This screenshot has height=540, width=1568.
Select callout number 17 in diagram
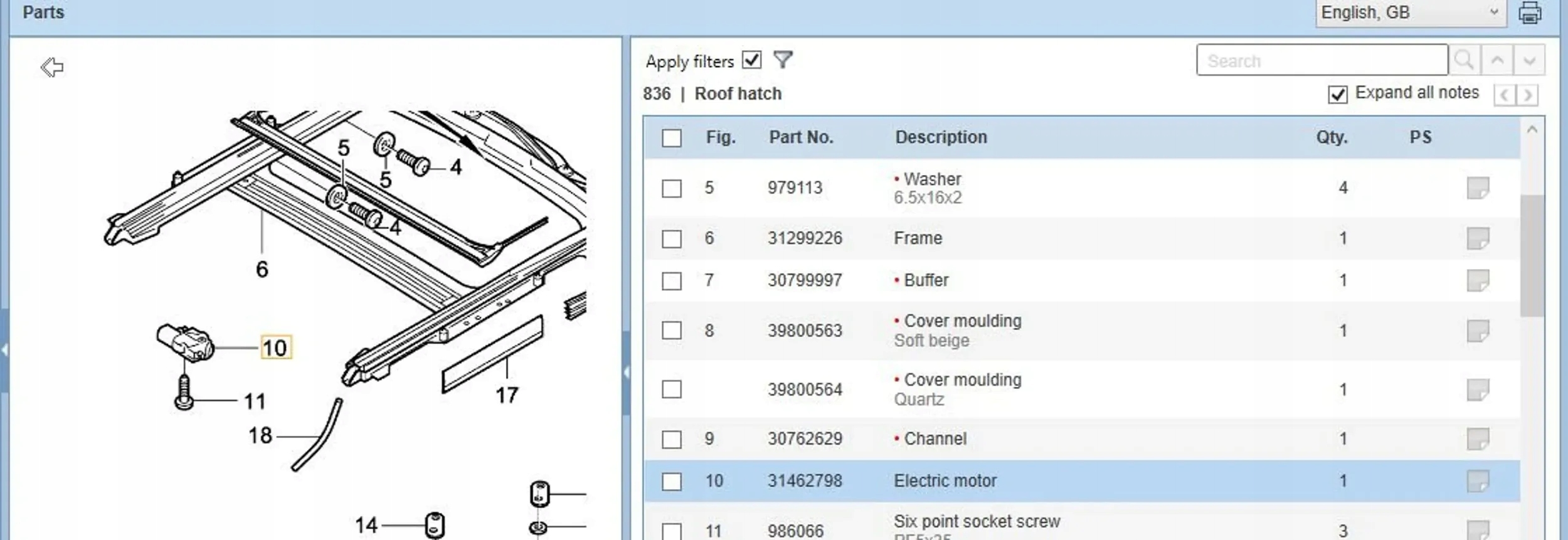coord(507,395)
